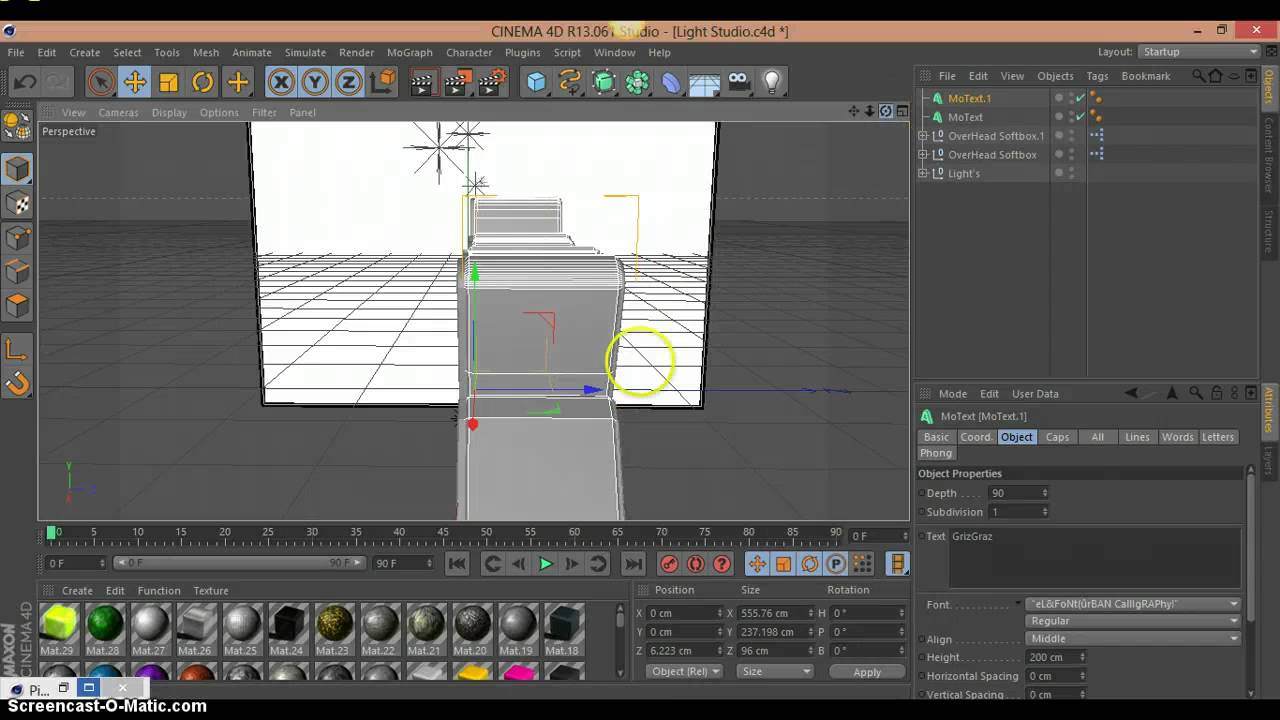This screenshot has height=720, width=1280.
Task: Go to start of animation
Action: click(457, 564)
